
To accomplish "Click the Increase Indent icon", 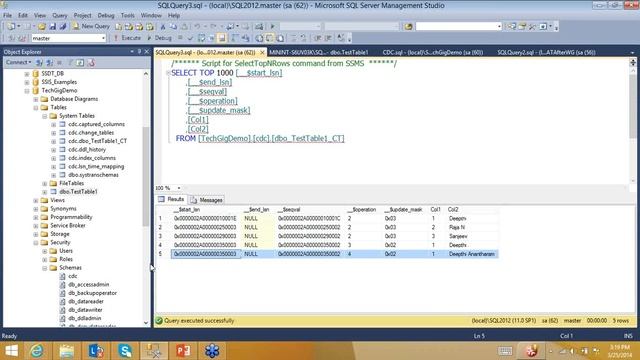I will pyautogui.click(x=328, y=38).
